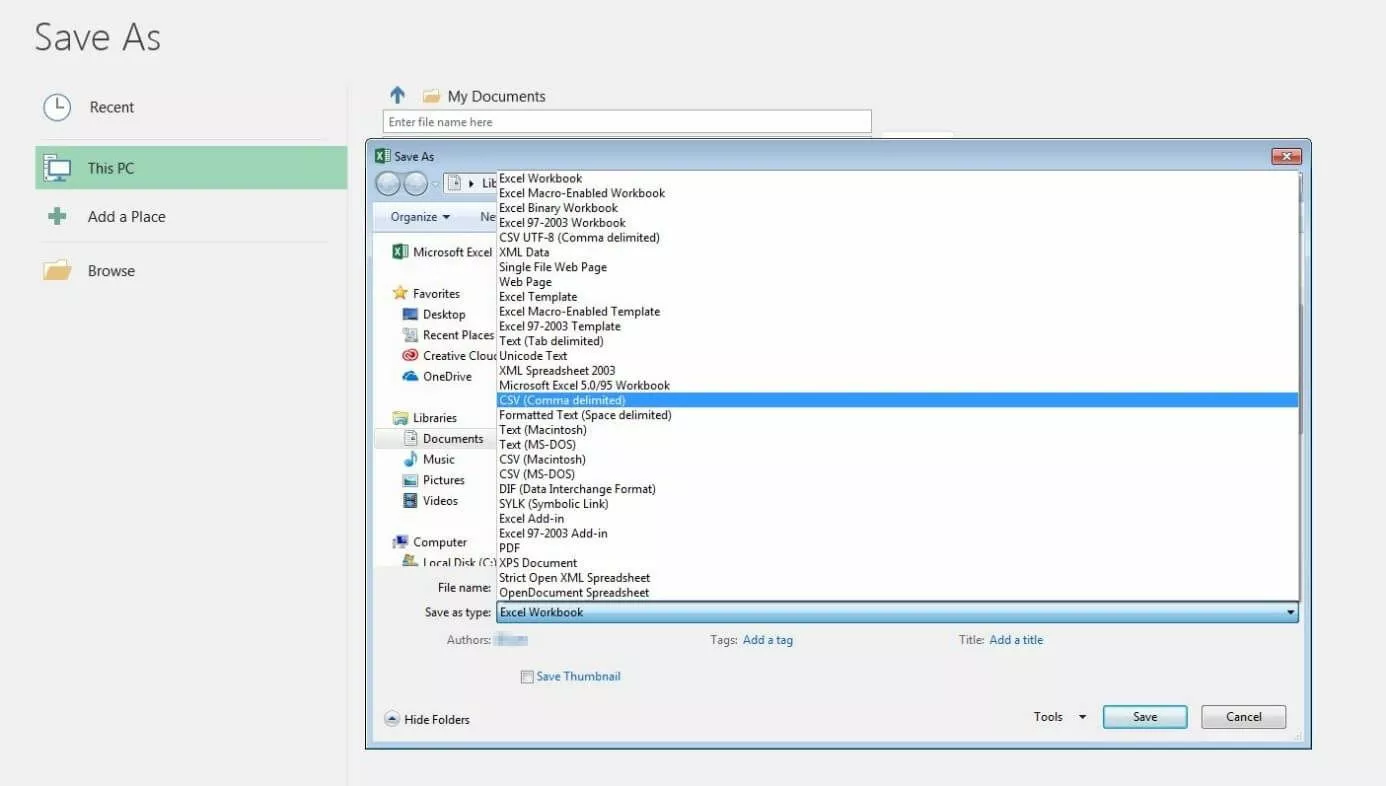Click the Save button
The width and height of the screenshot is (1386, 786).
click(1143, 716)
